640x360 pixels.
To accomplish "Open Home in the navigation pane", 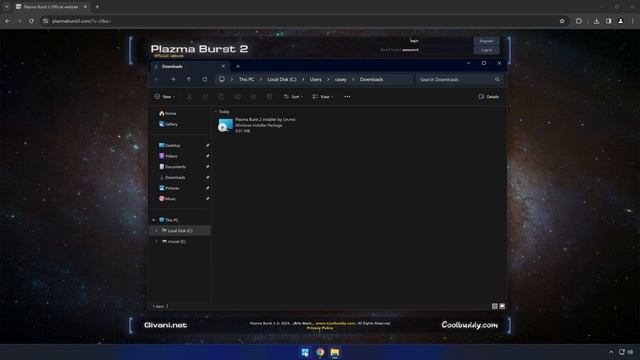I will point(168,113).
